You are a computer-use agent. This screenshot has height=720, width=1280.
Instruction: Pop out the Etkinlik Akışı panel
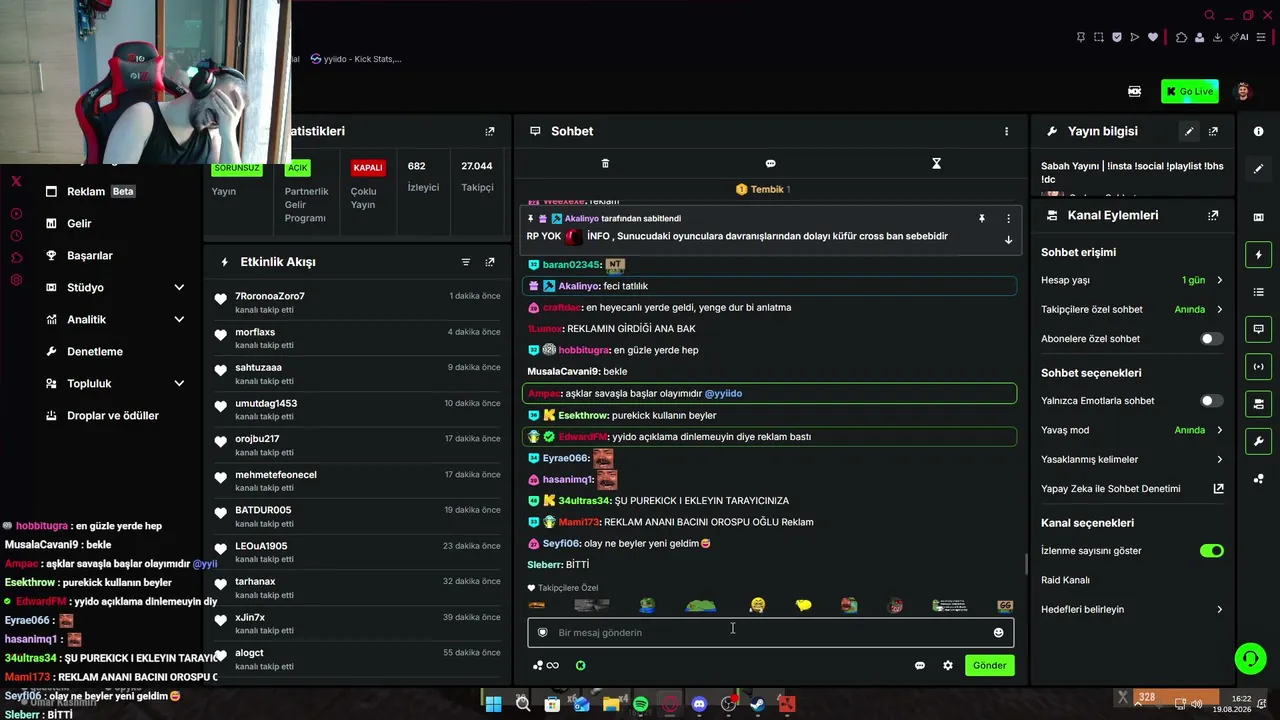pyautogui.click(x=489, y=262)
